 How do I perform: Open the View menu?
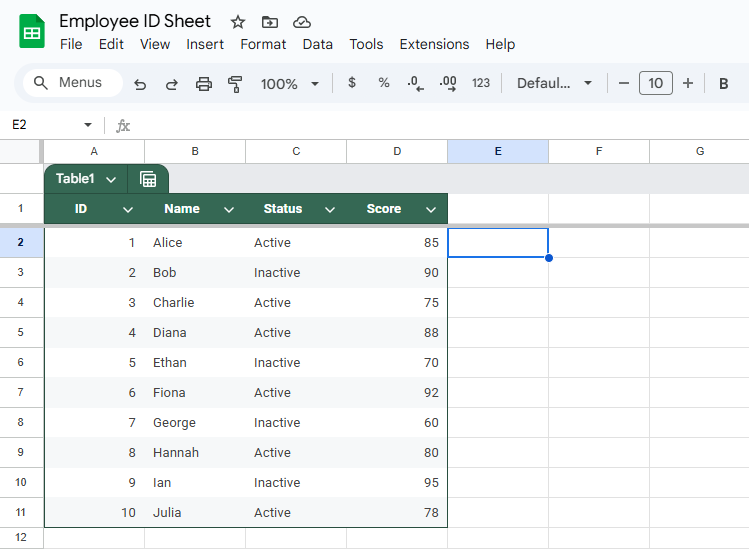[x=155, y=44]
